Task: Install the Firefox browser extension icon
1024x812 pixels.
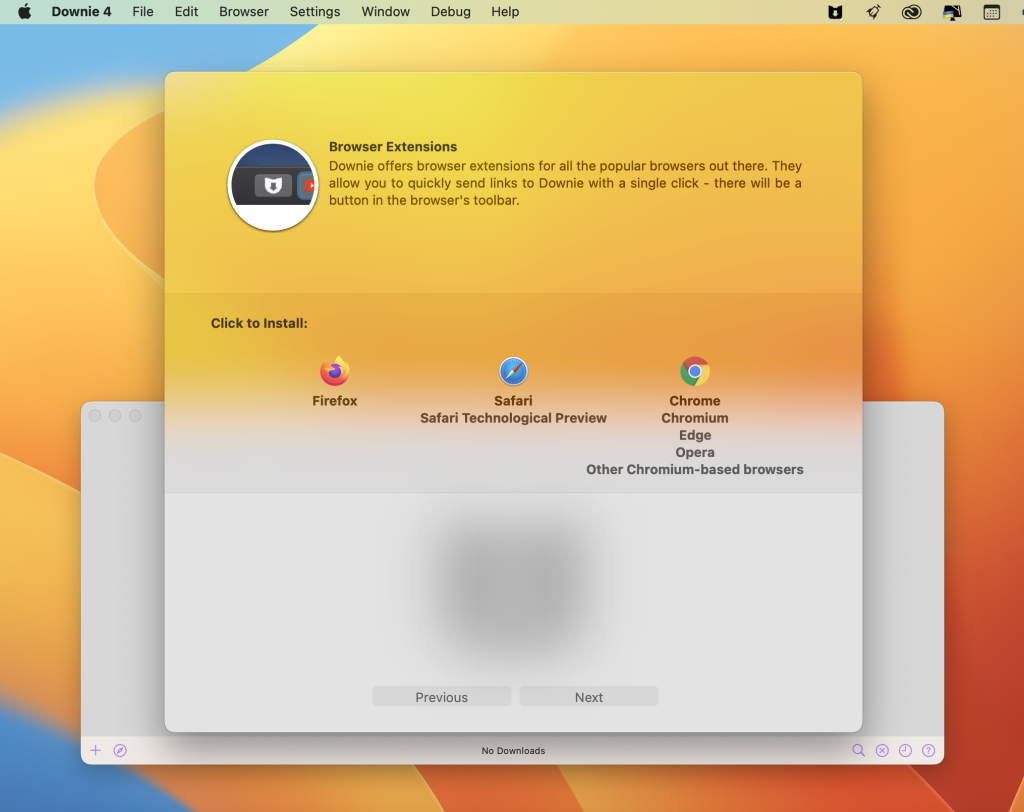Action: tap(334, 371)
